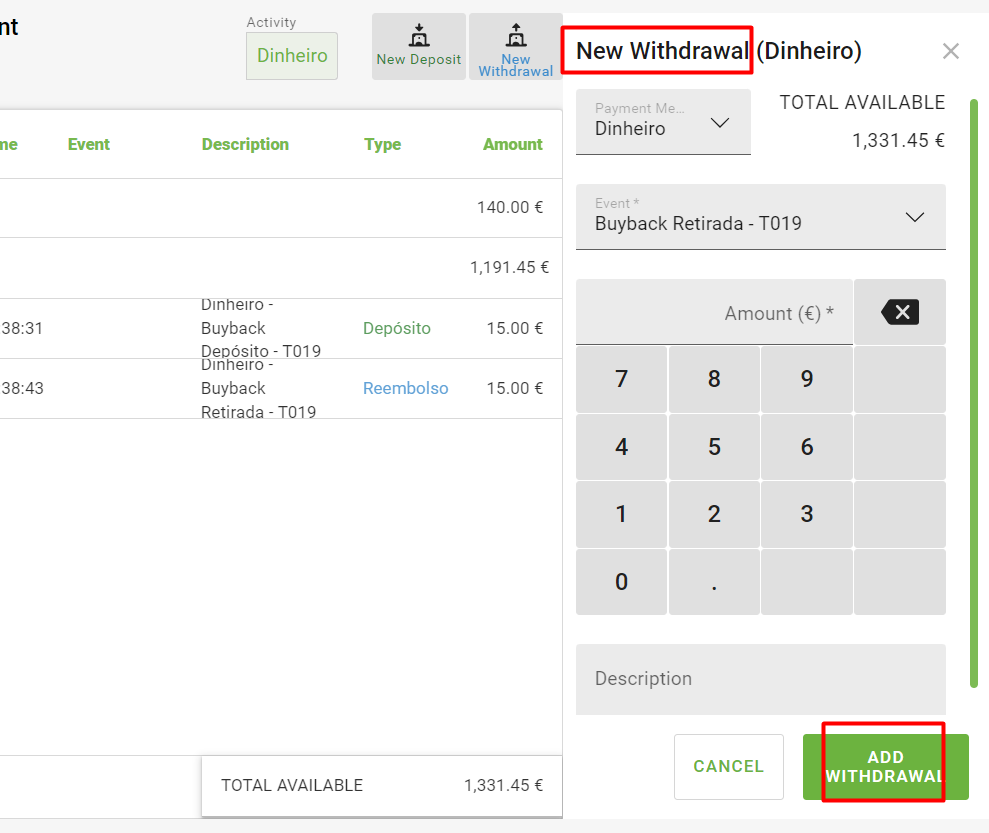989x833 pixels.
Task: Expand the Event dropdown
Action: click(x=760, y=217)
